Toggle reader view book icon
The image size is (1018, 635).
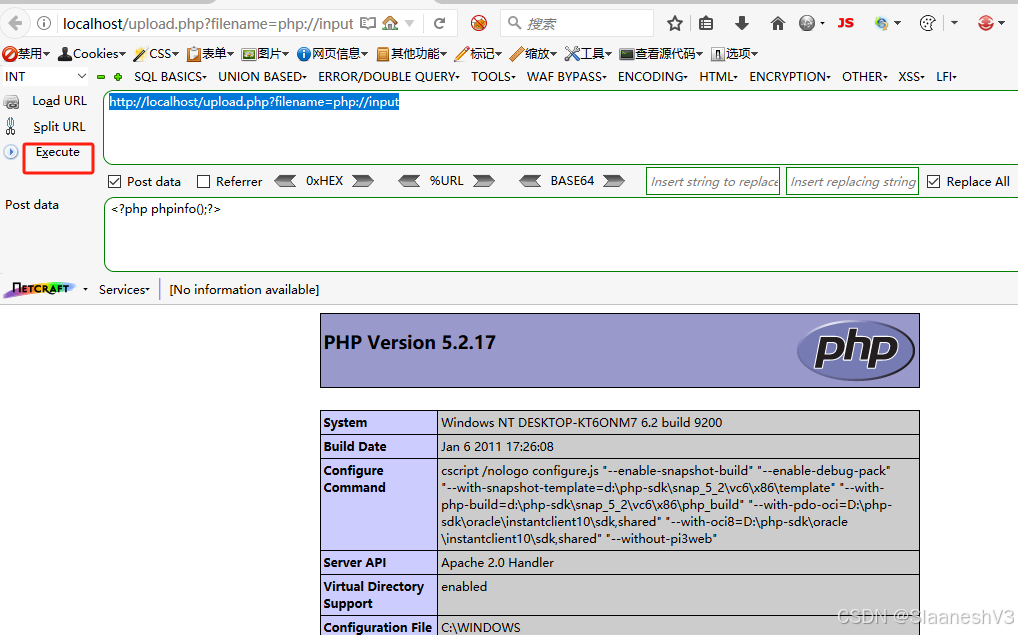click(368, 24)
